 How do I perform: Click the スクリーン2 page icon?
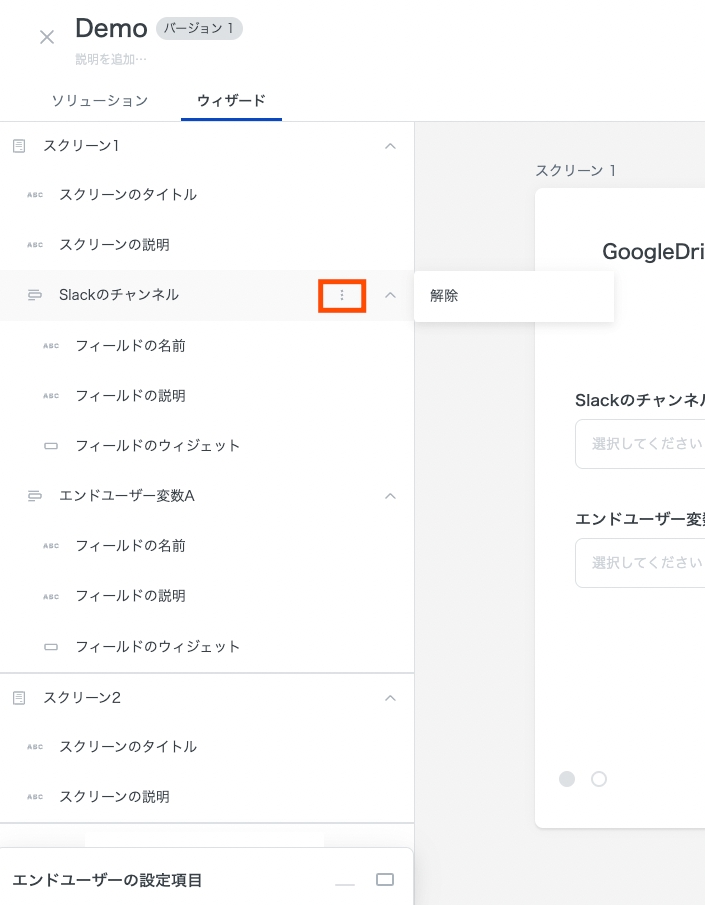[x=19, y=698]
